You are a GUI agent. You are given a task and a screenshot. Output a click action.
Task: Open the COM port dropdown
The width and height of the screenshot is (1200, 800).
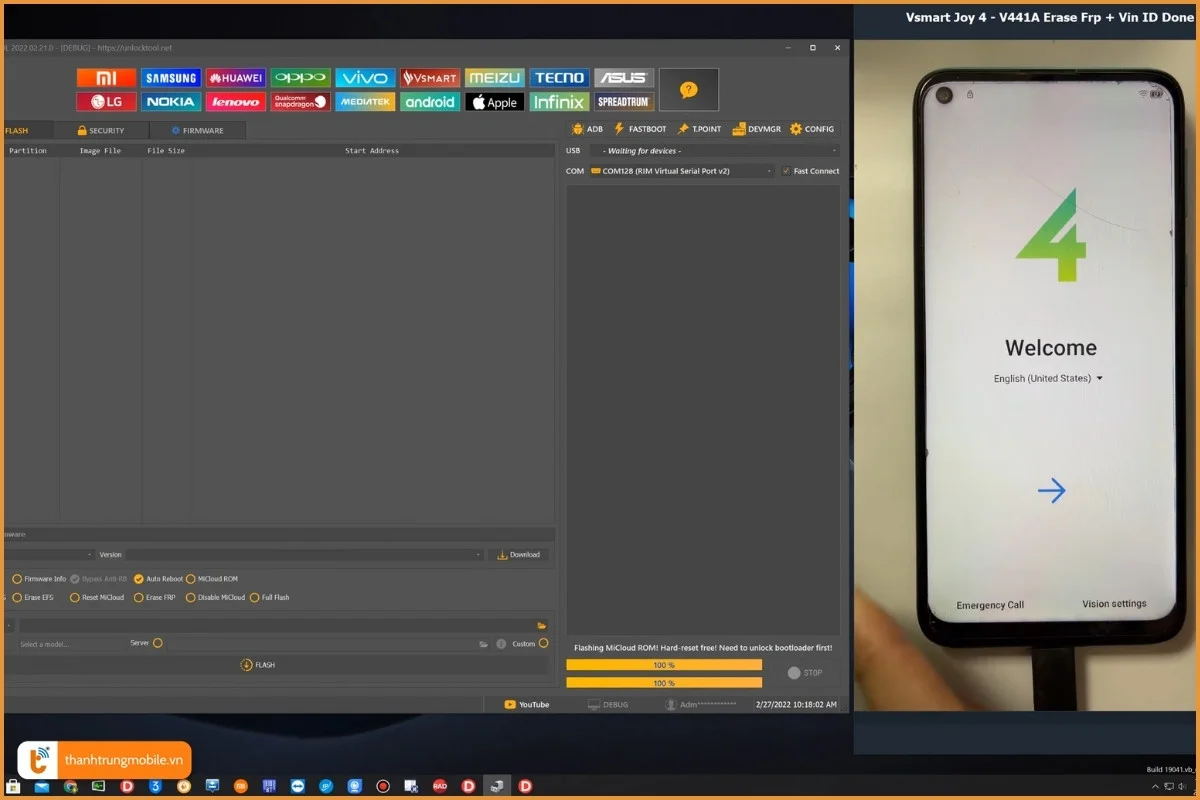pos(682,171)
